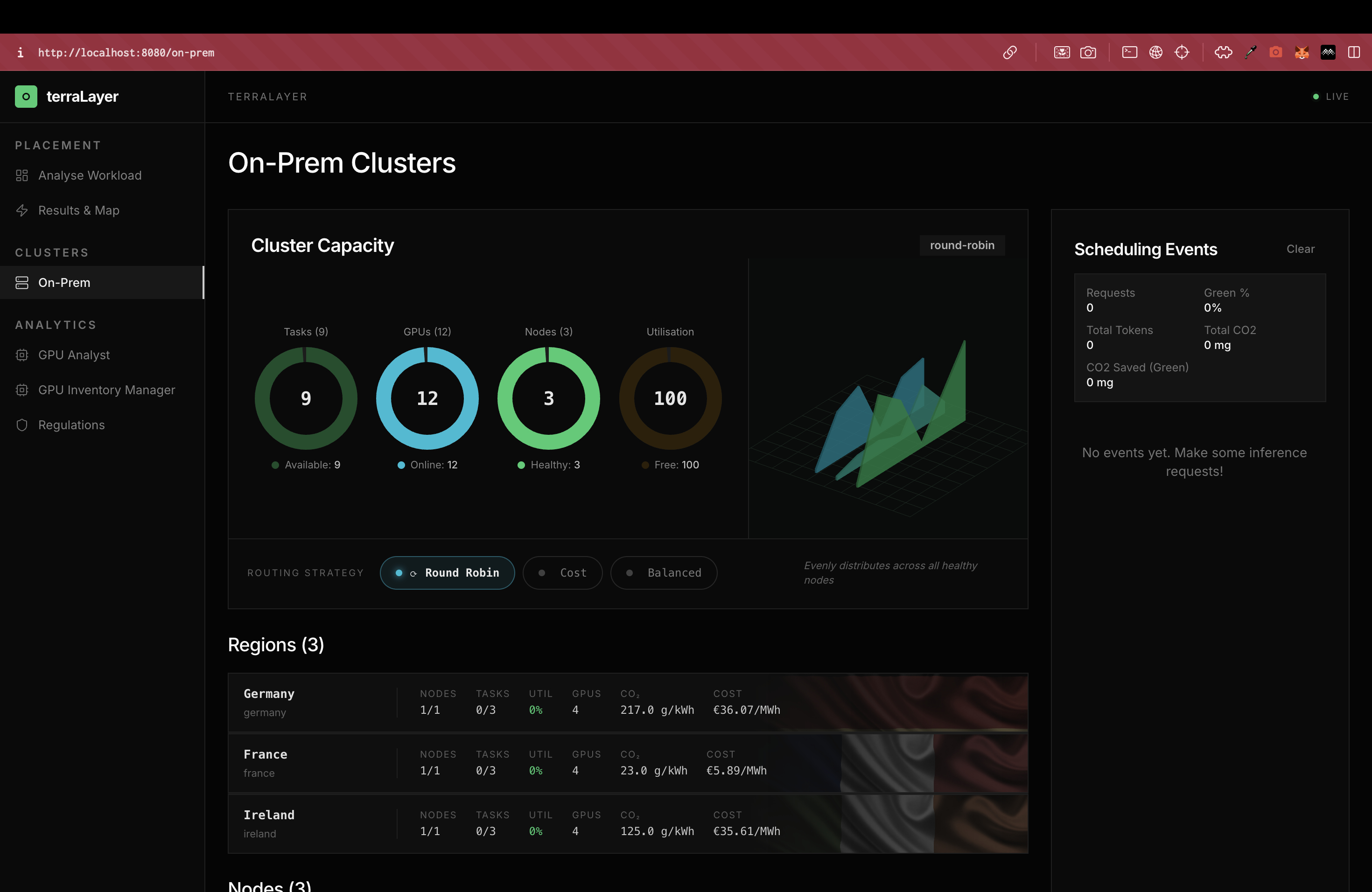The height and width of the screenshot is (892, 1372).
Task: Toggle the split sidebar panel icon
Action: pyautogui.click(x=1353, y=52)
